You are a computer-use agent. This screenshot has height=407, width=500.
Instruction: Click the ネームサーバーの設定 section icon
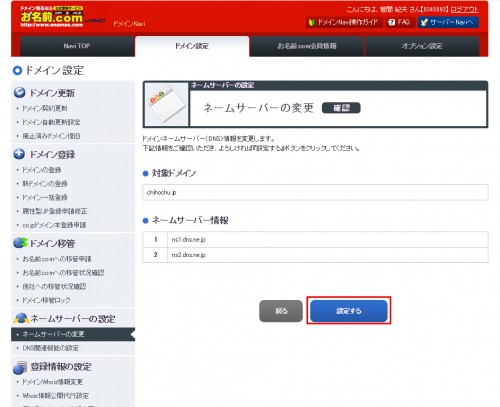(x=21, y=318)
